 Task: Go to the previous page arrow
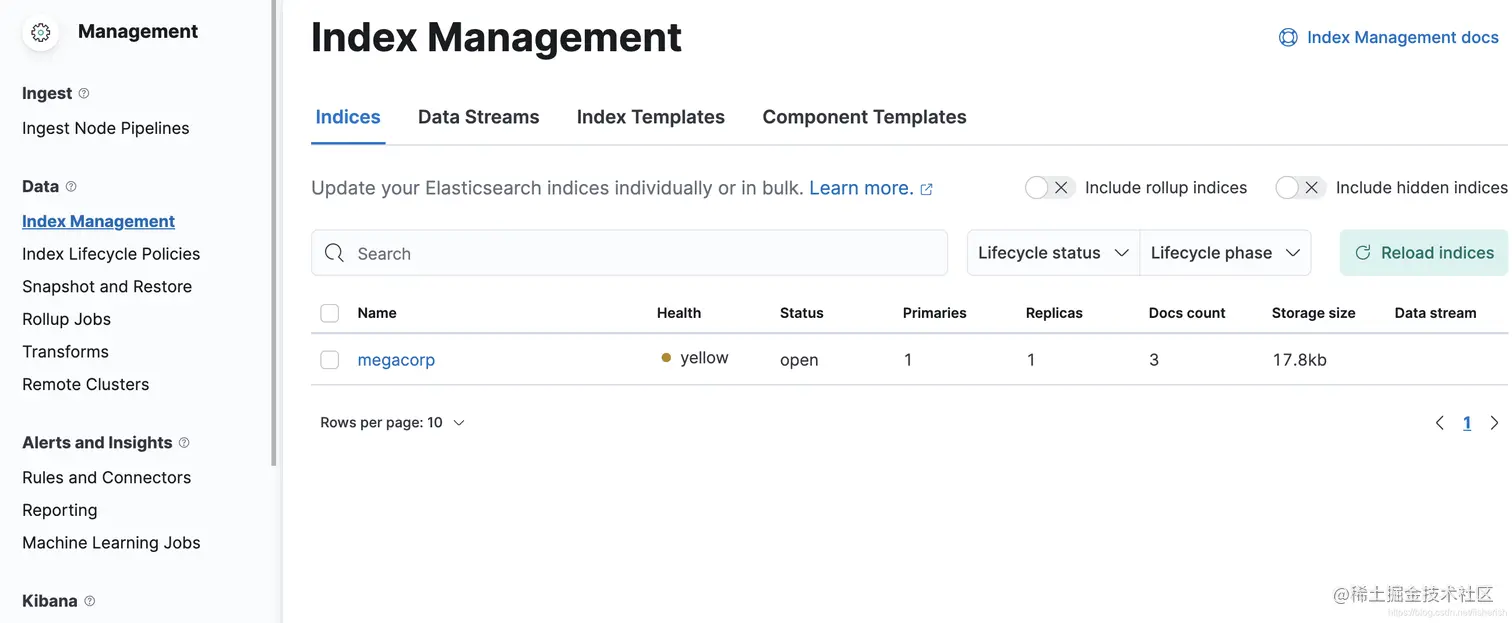(x=1440, y=423)
